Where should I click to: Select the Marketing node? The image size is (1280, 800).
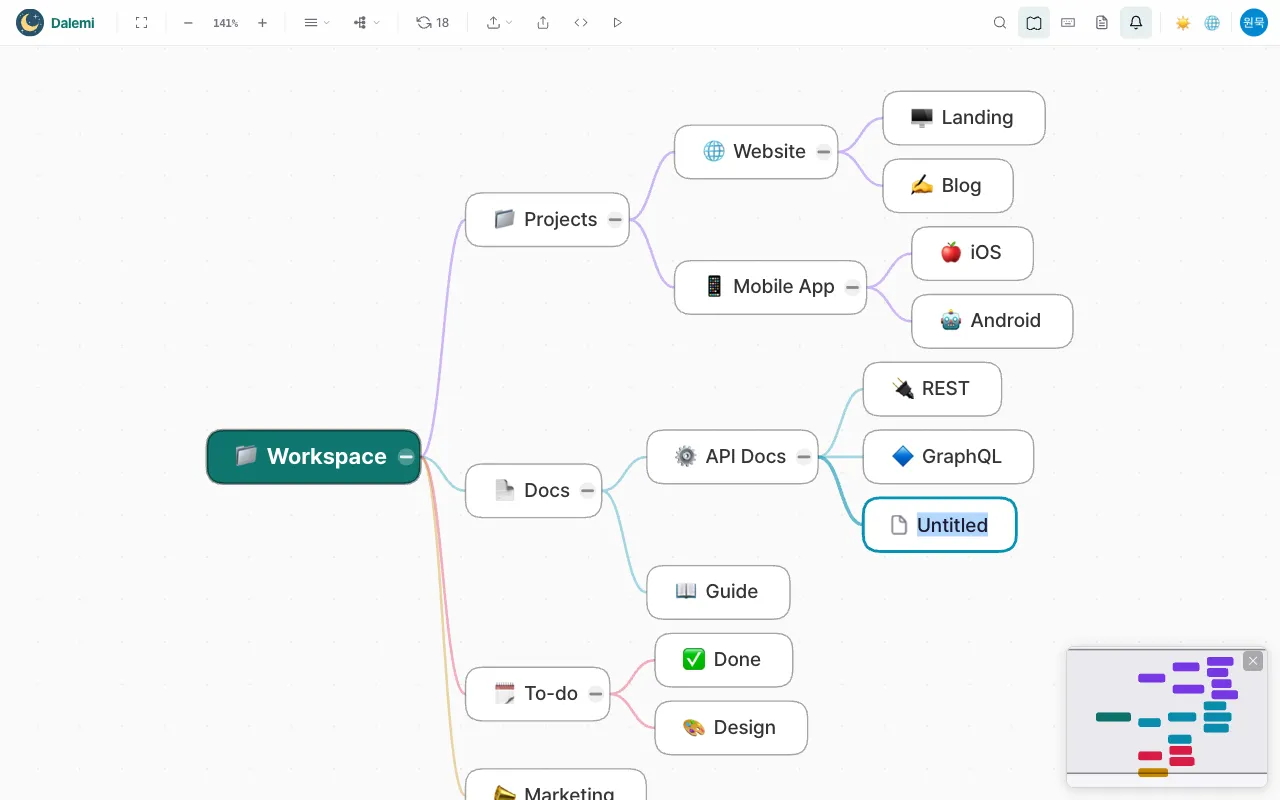[x=556, y=785]
